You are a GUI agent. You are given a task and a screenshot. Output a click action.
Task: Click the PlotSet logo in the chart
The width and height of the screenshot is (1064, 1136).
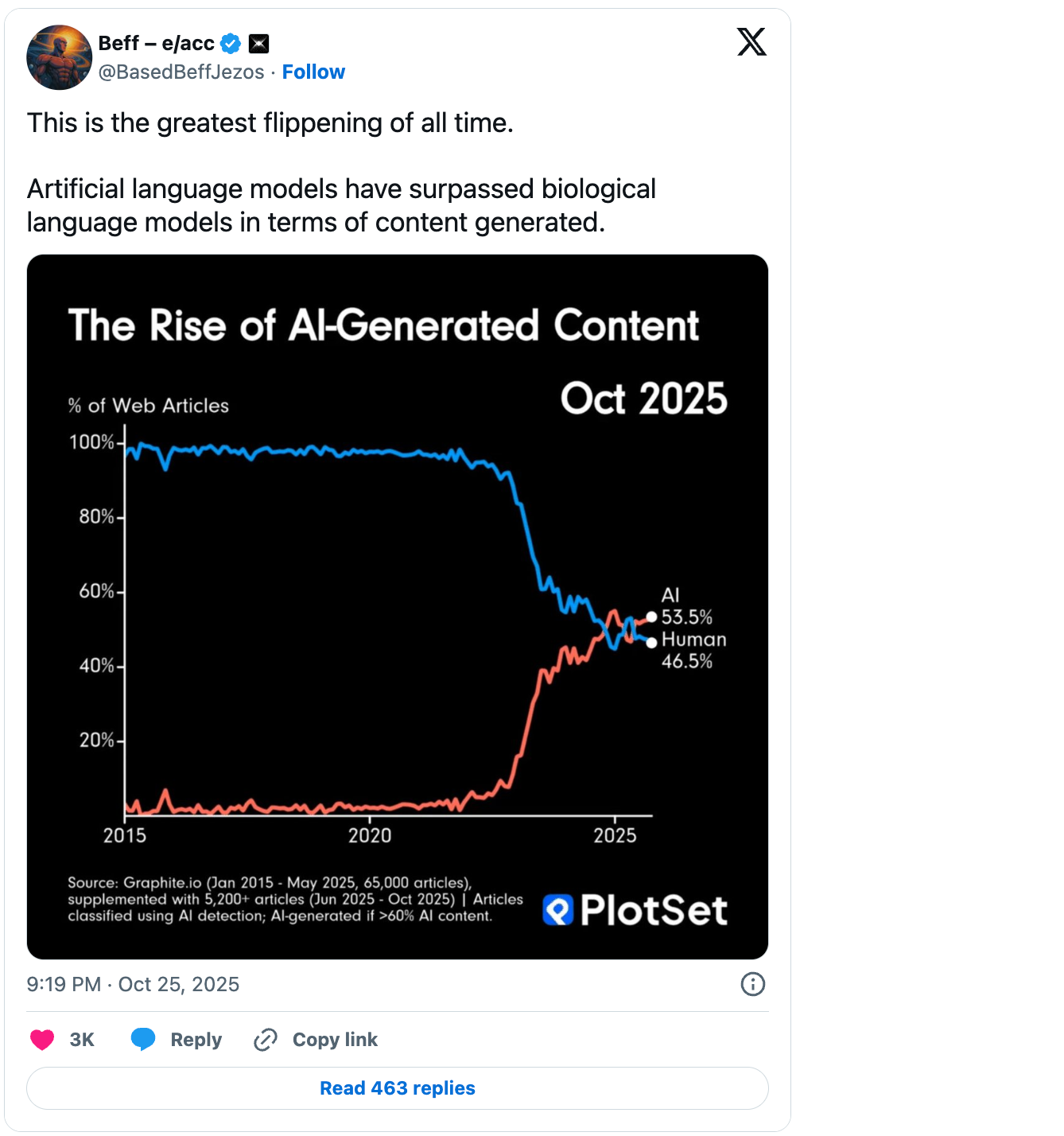(x=635, y=910)
